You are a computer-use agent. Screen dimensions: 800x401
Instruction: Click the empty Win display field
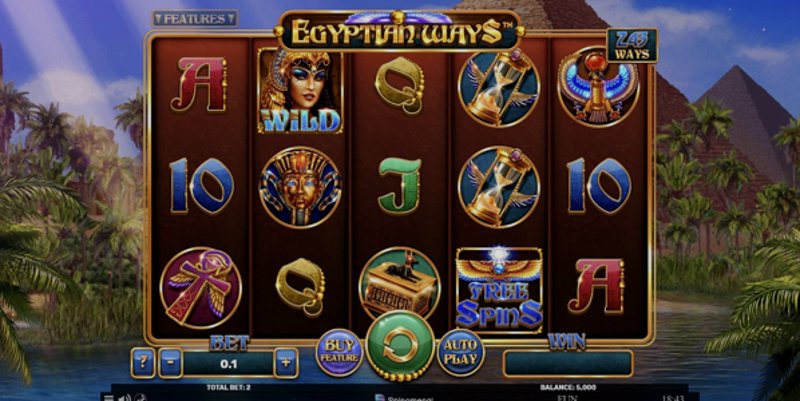(568, 363)
